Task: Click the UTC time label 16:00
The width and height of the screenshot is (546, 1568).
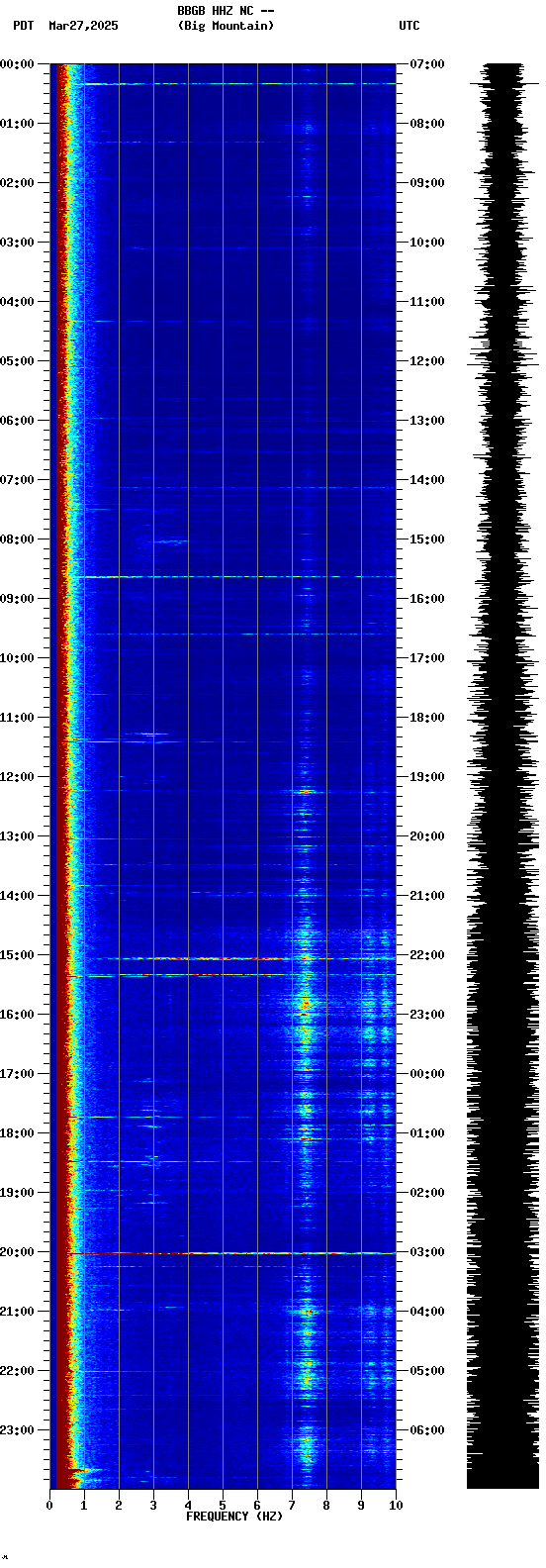Action: click(427, 599)
